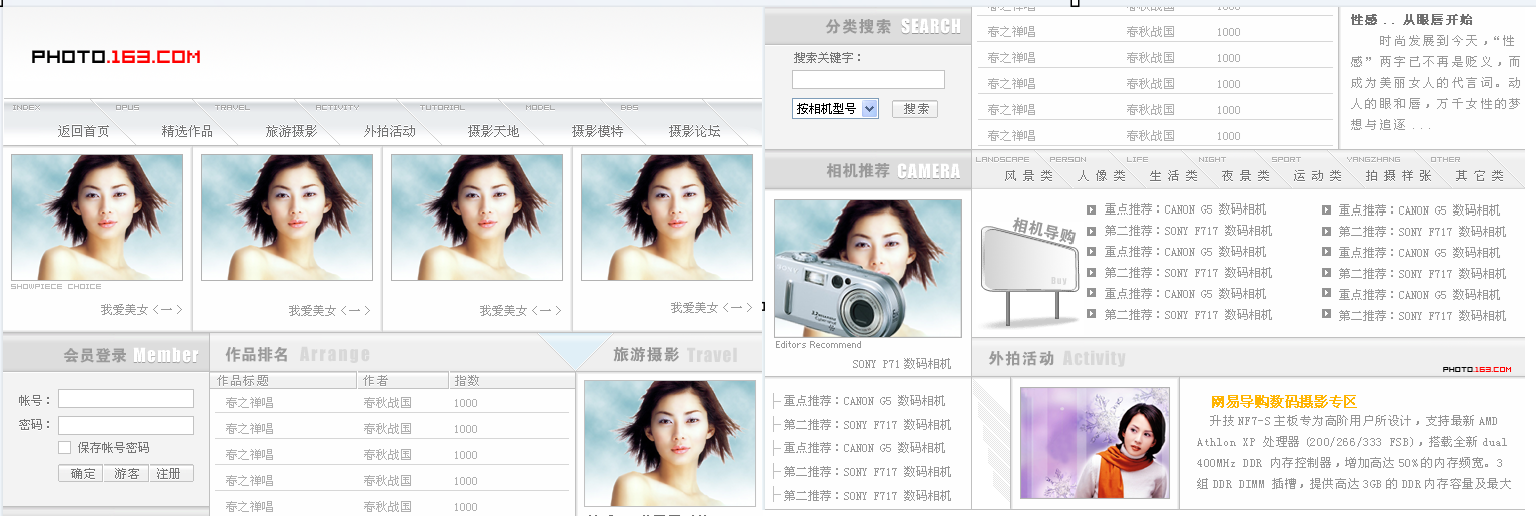This screenshot has height=516, width=1536.
Task: Click the SONY P71 数码相机 caption
Action: point(902,364)
